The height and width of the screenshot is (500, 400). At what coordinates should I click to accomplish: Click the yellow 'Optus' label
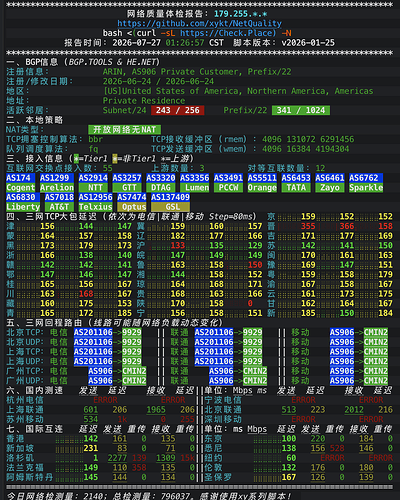[132, 207]
